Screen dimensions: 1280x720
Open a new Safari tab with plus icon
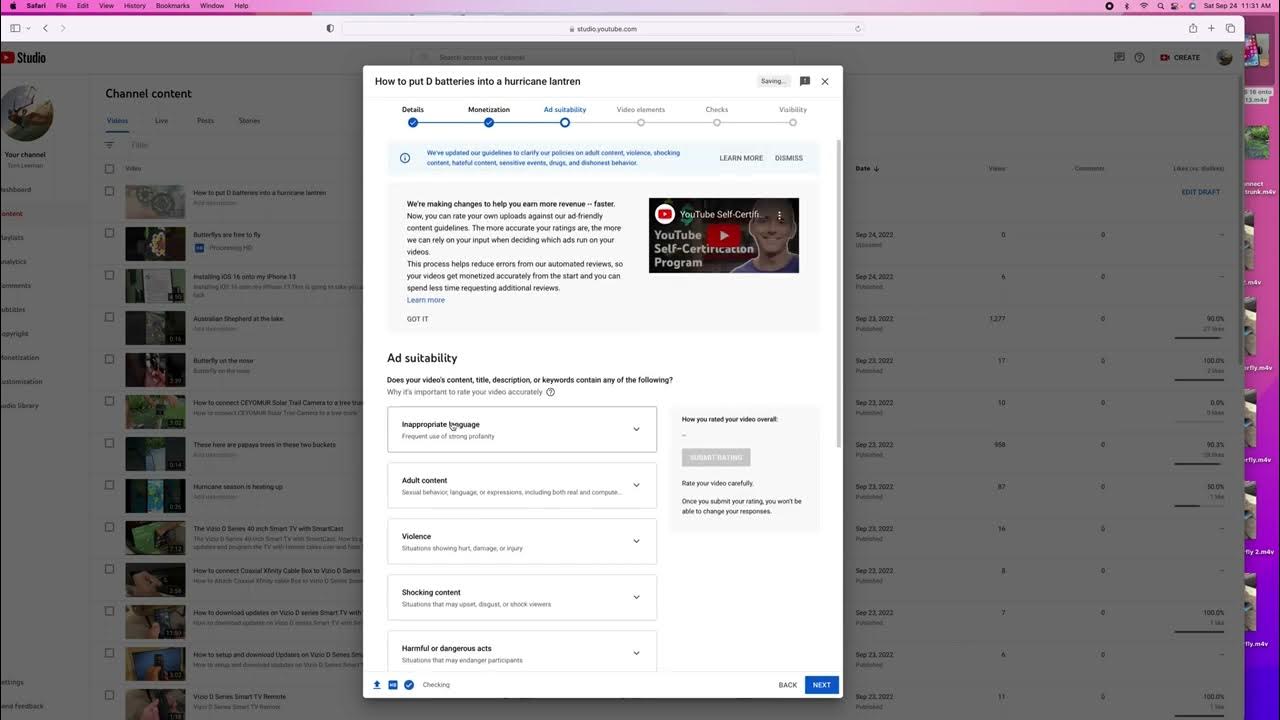pos(1212,28)
